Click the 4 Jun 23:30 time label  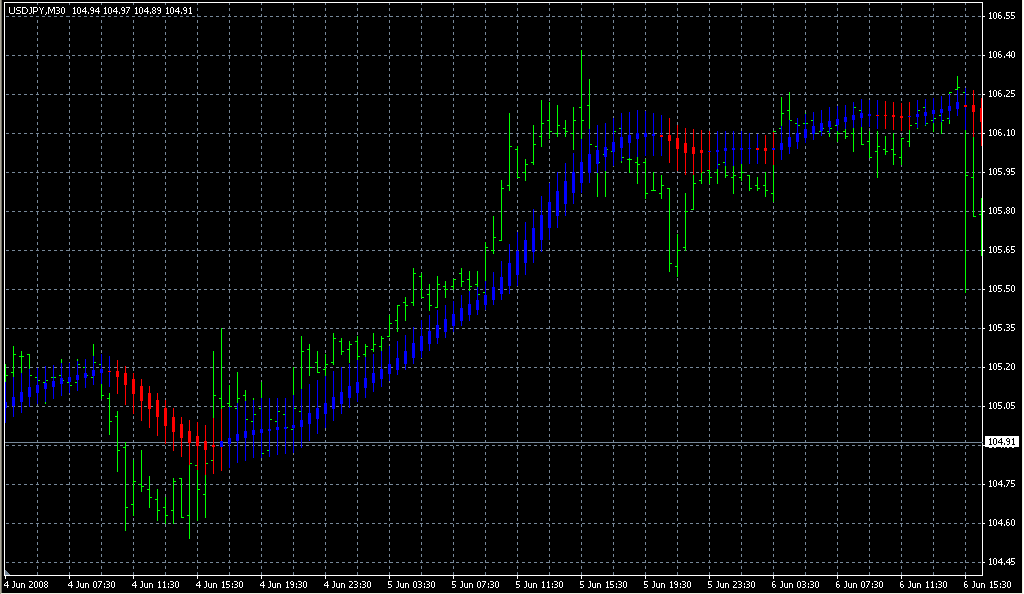[348, 585]
